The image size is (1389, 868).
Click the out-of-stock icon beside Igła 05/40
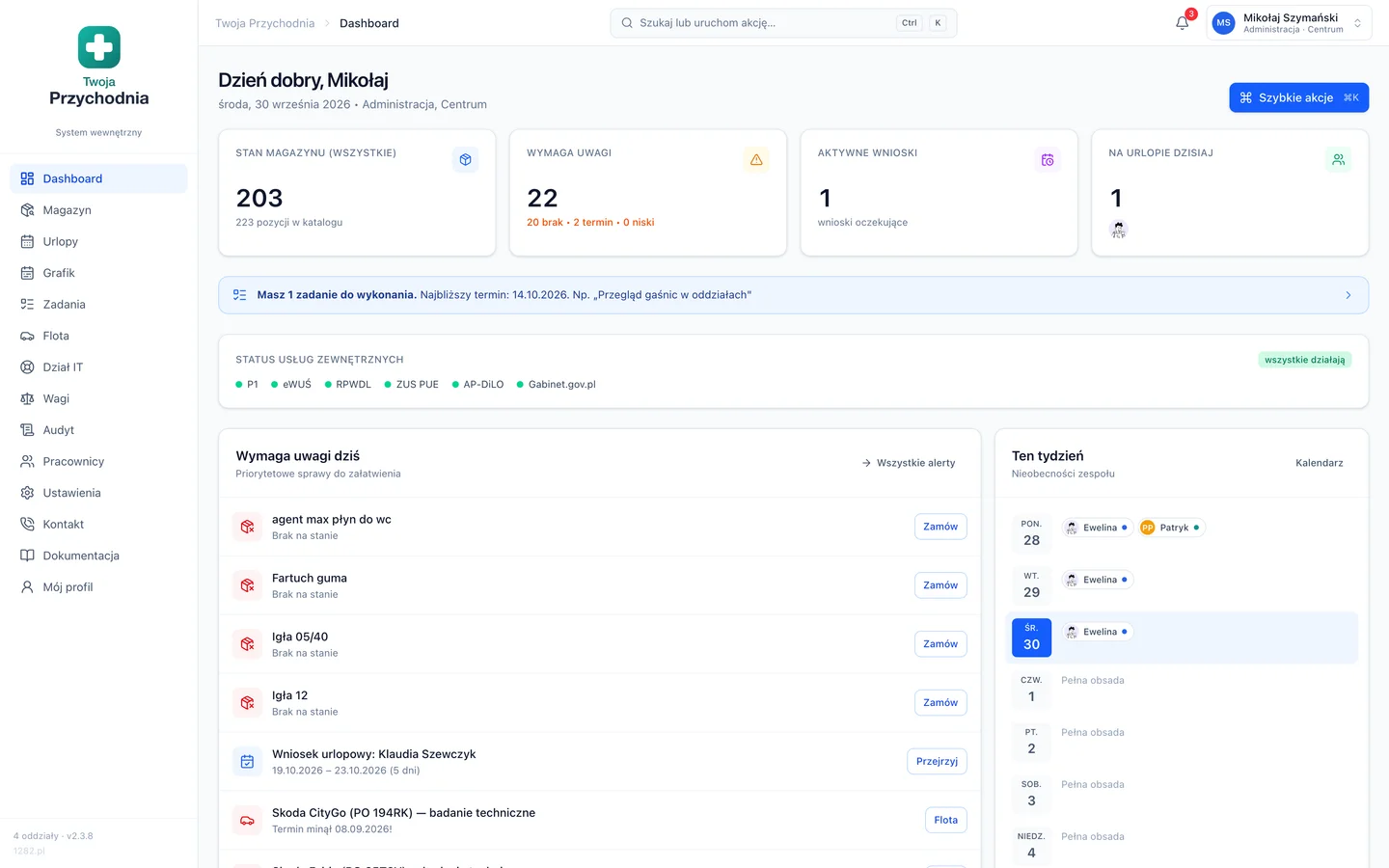point(247,644)
